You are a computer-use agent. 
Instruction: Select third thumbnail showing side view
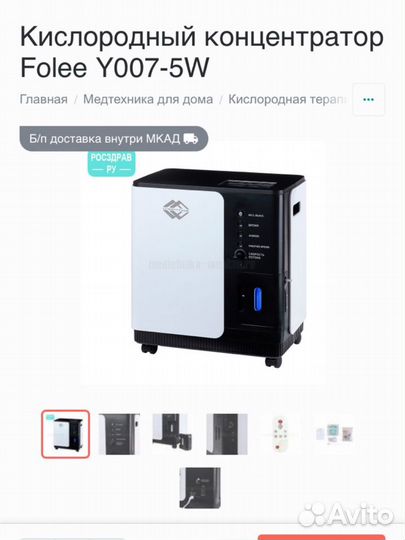coord(173,434)
